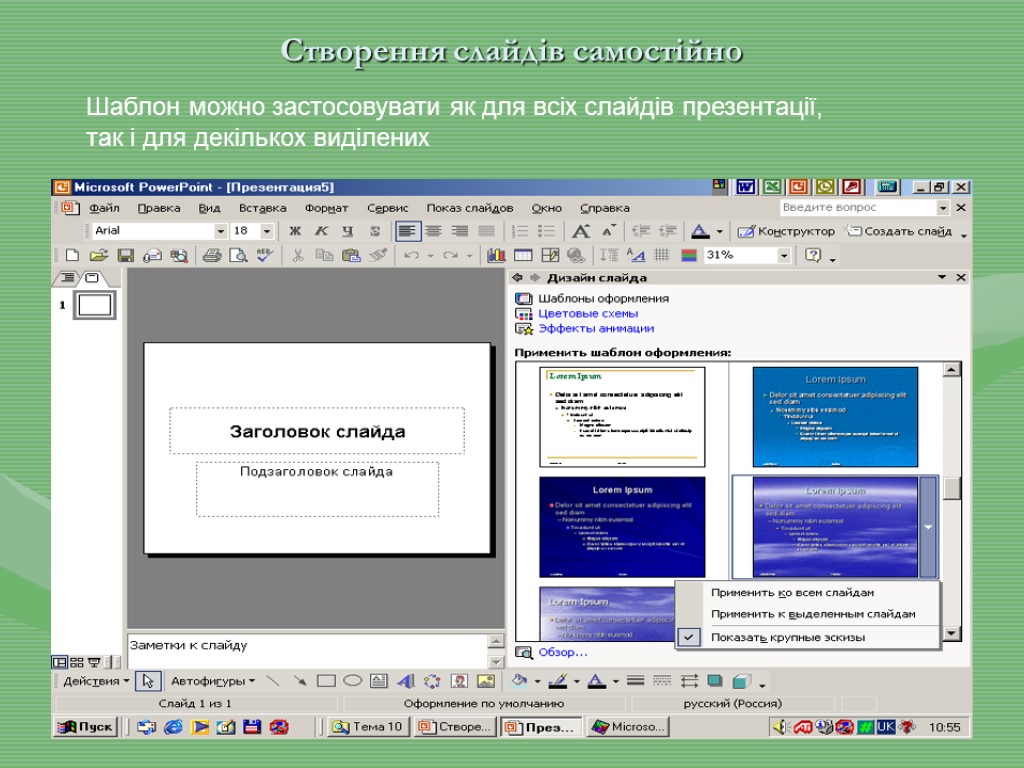Apply font color A in drawing toolbar
This screenshot has width=1024, height=768.
(x=596, y=681)
